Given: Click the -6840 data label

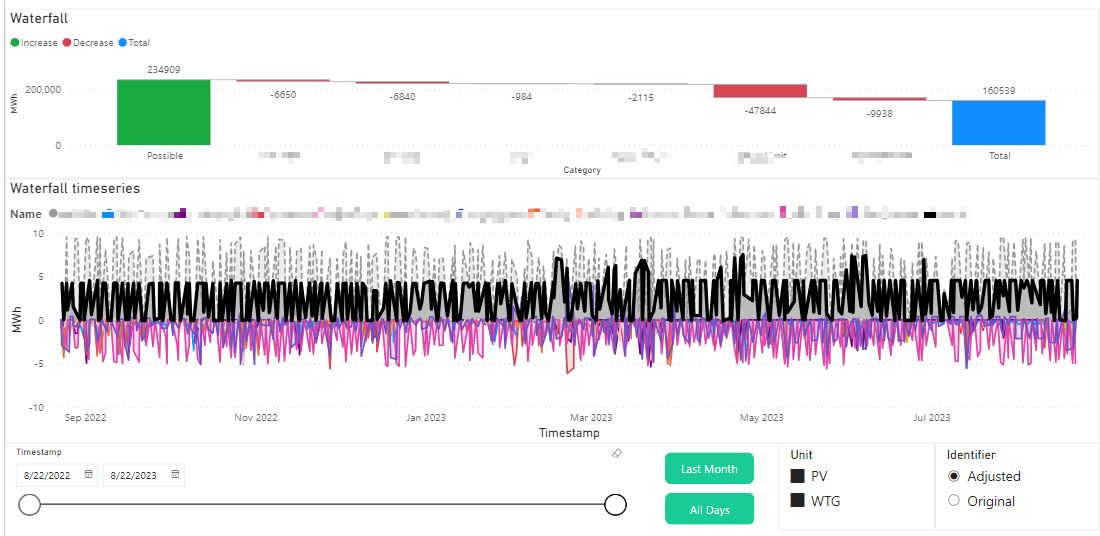Looking at the screenshot, I should [x=403, y=97].
